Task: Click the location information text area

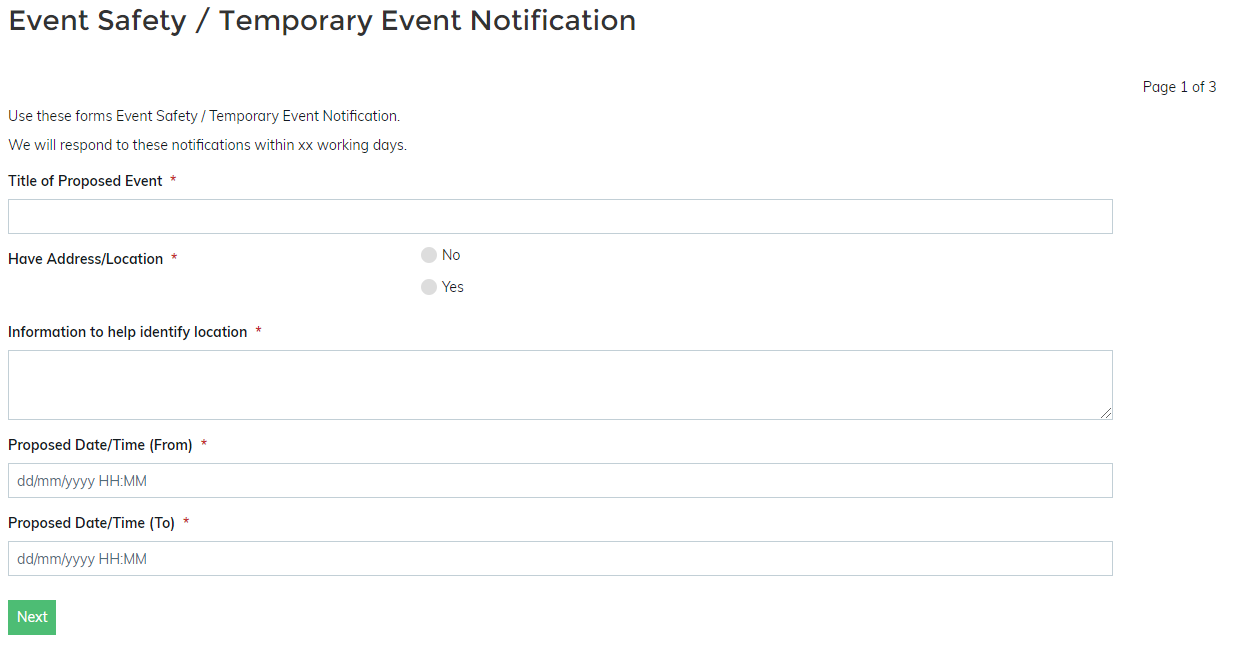Action: [560, 384]
